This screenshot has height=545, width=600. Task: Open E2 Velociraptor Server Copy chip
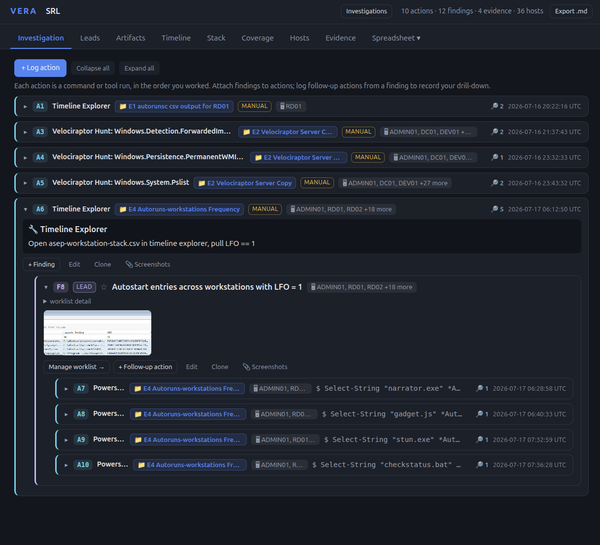(x=245, y=183)
